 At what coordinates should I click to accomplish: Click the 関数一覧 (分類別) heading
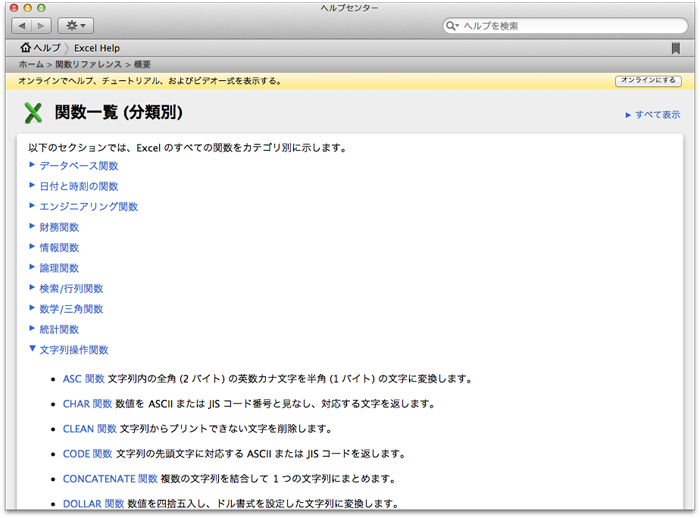point(119,113)
